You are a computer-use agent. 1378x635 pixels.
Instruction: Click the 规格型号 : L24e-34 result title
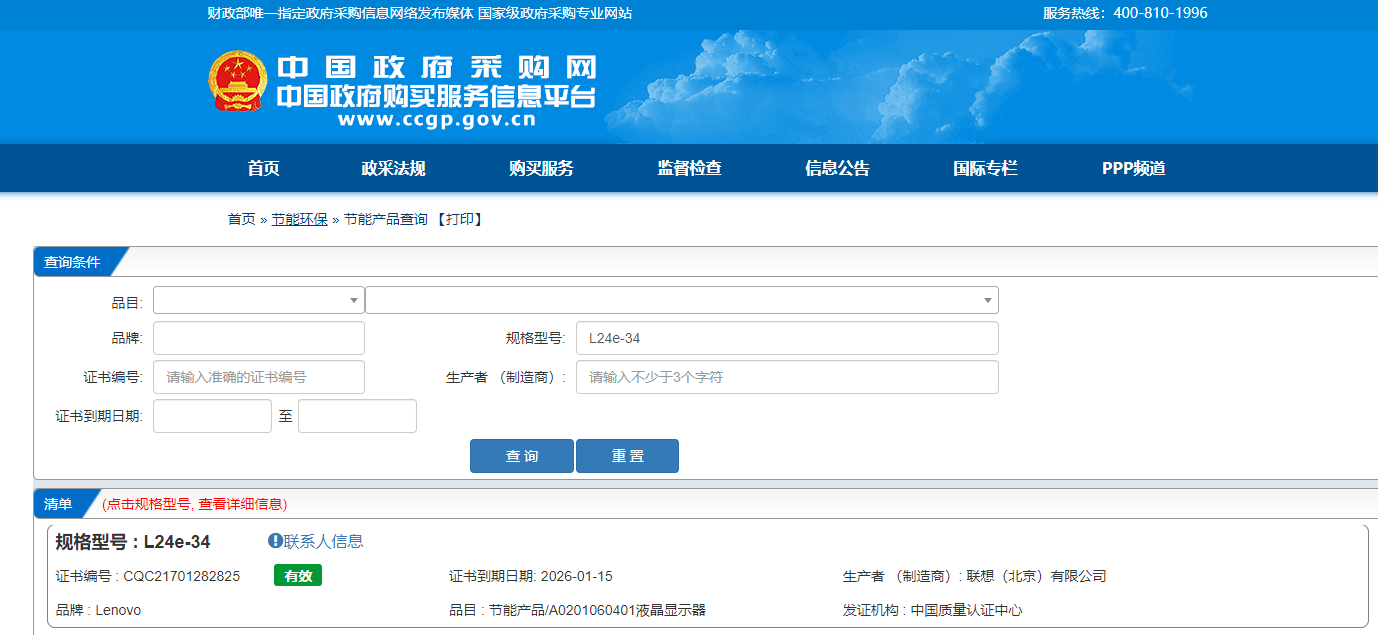[x=133, y=542]
